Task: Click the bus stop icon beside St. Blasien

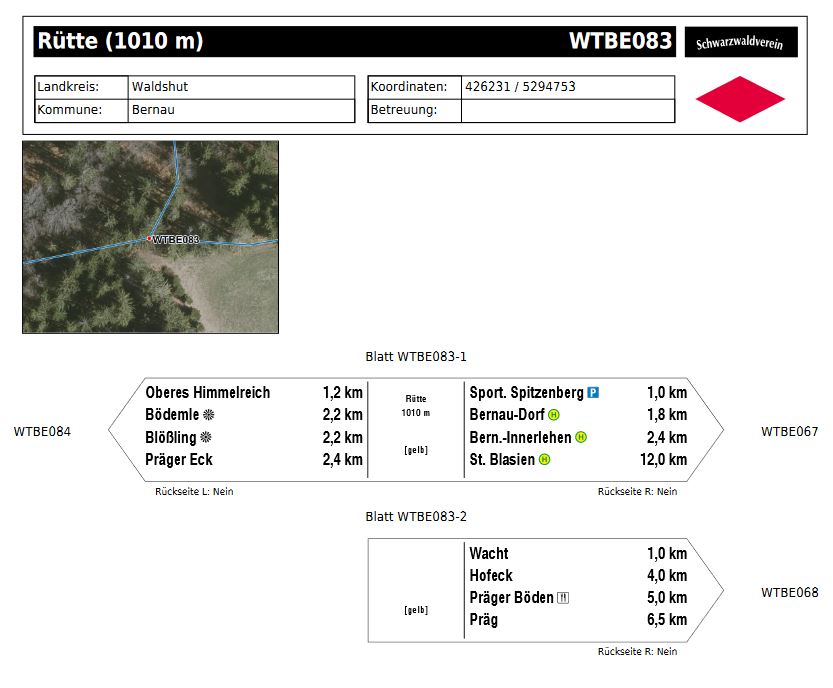Action: (x=544, y=460)
